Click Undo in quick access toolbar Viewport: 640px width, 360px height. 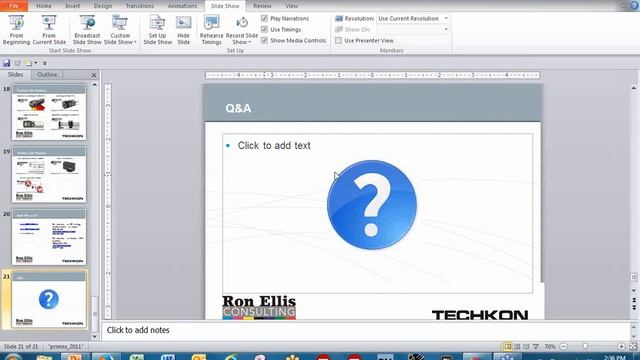(x=18, y=63)
